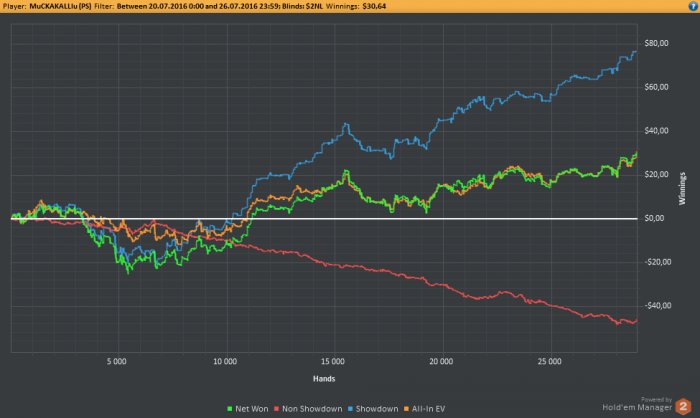Click the 10 000 x-axis label
This screenshot has height=418, width=700.
[x=225, y=361]
